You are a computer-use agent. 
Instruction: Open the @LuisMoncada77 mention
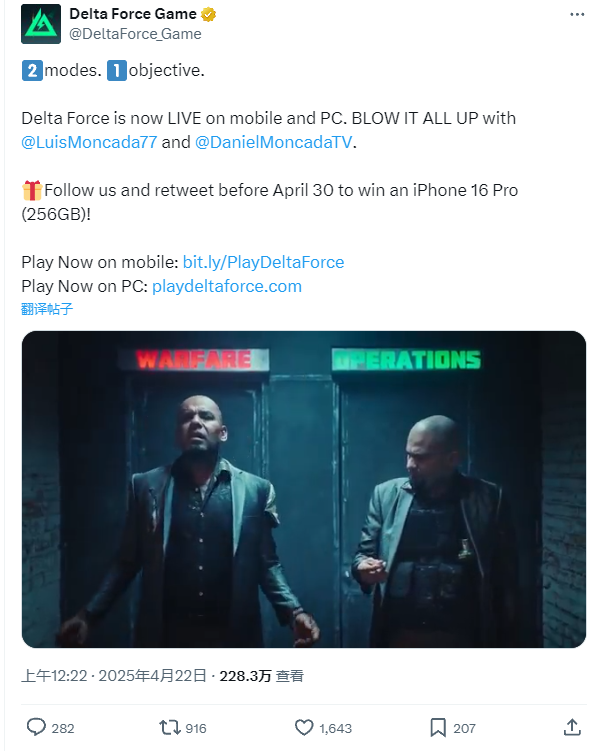click(x=89, y=142)
